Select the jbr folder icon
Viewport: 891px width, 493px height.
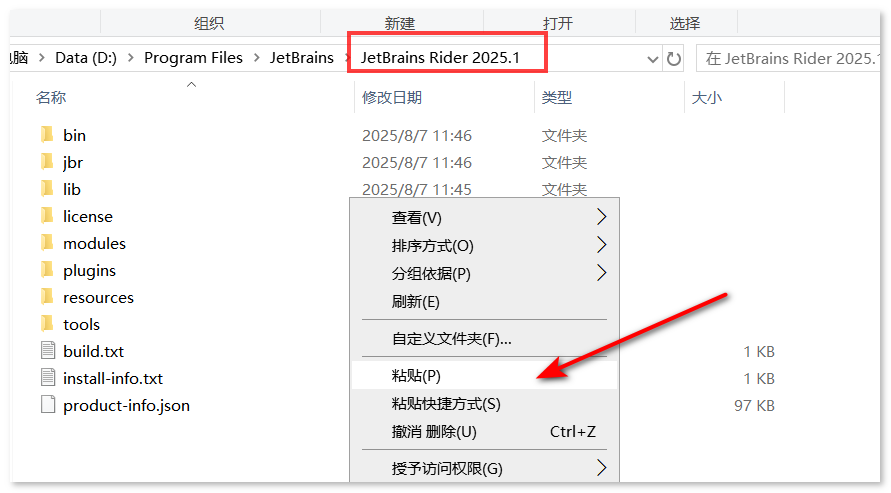[47, 162]
